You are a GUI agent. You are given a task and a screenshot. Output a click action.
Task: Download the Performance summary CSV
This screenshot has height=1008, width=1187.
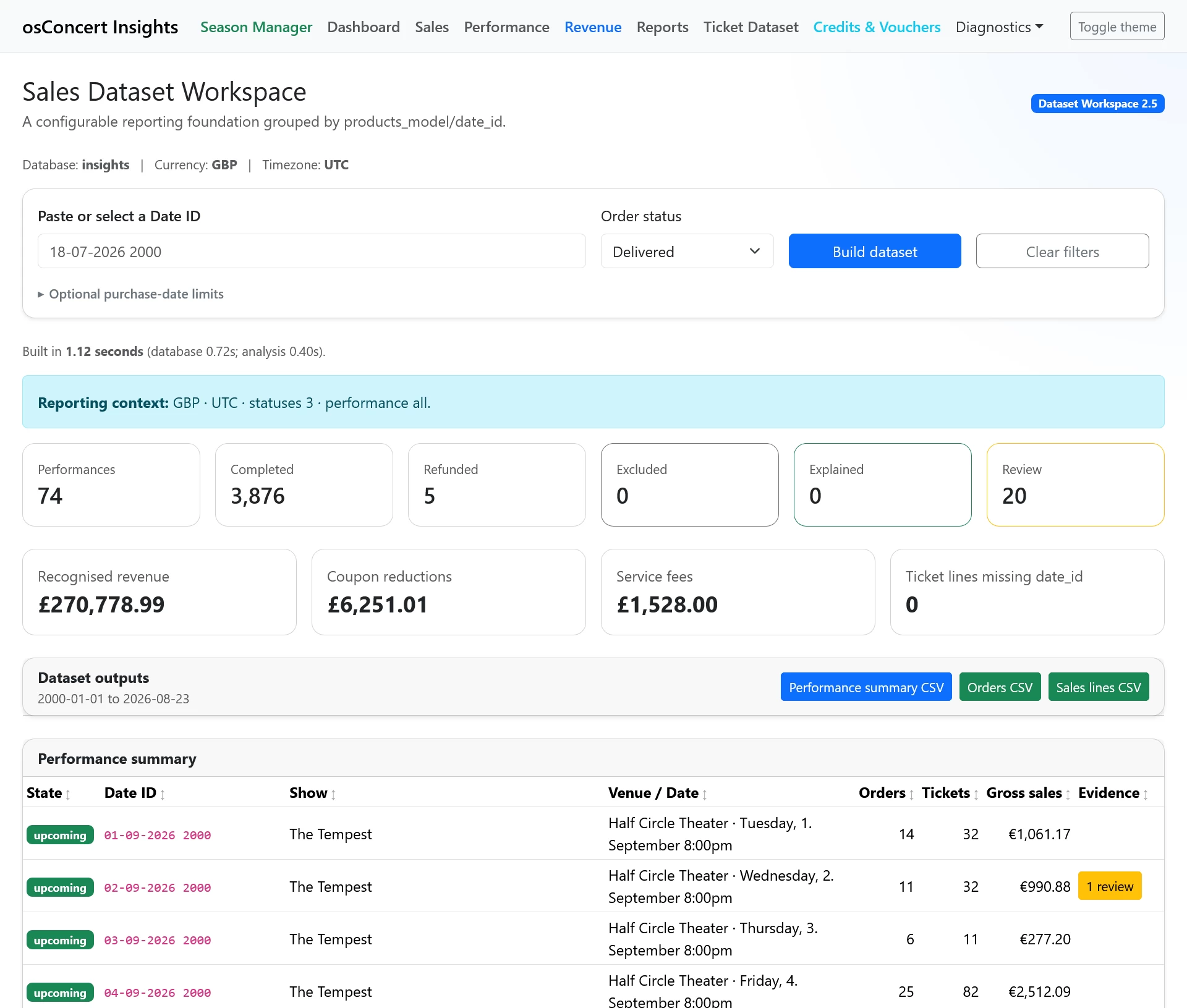(866, 687)
